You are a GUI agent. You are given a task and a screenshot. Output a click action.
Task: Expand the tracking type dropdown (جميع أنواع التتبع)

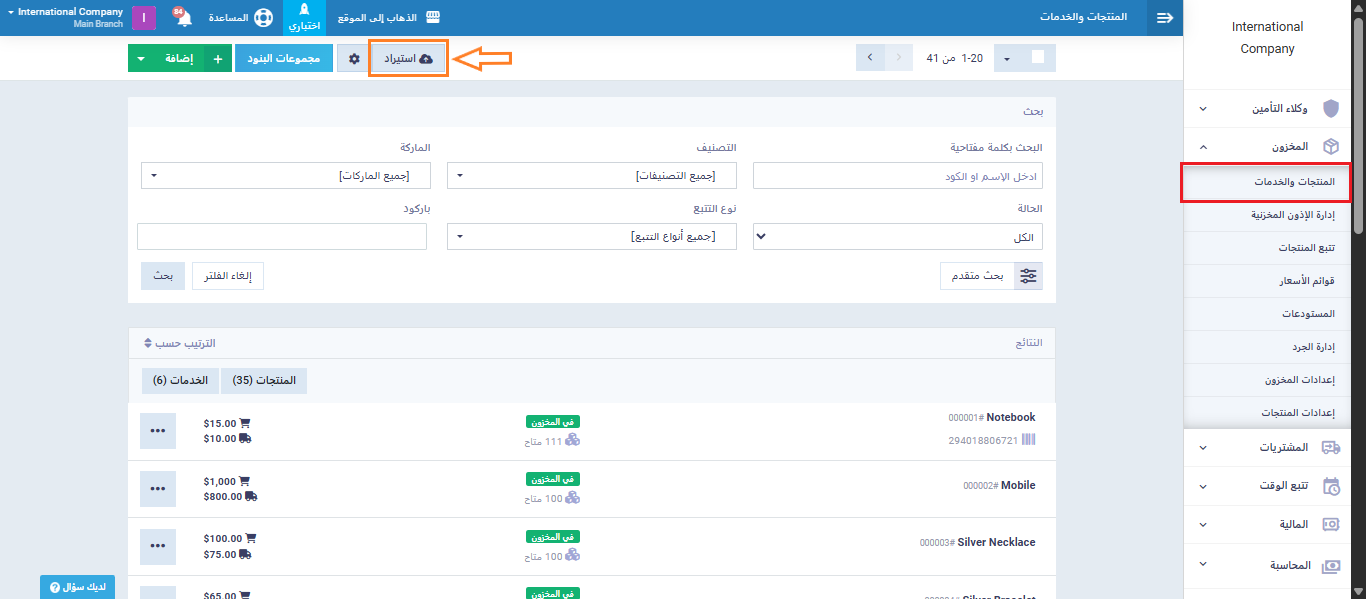(591, 237)
